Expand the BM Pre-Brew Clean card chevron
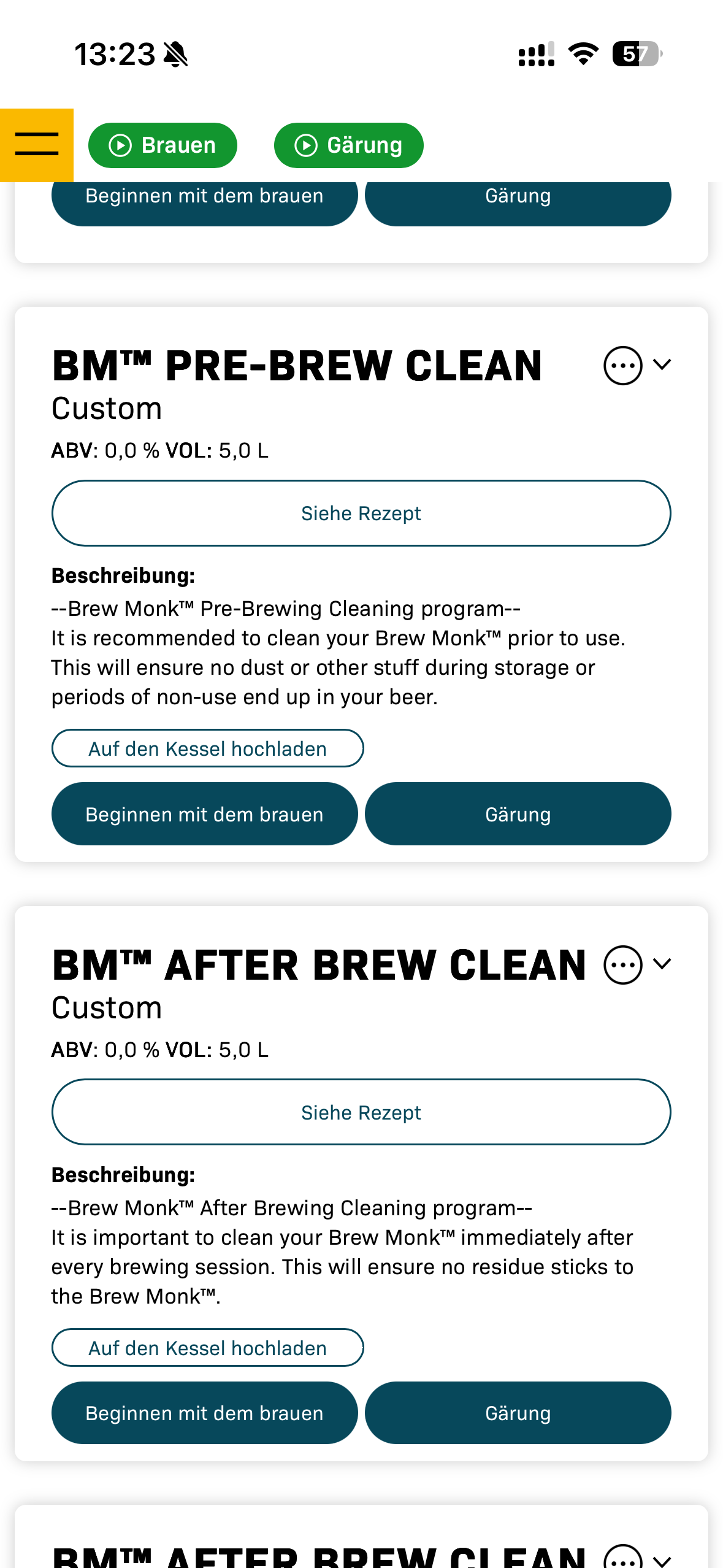The width and height of the screenshot is (723, 1568). tap(662, 364)
